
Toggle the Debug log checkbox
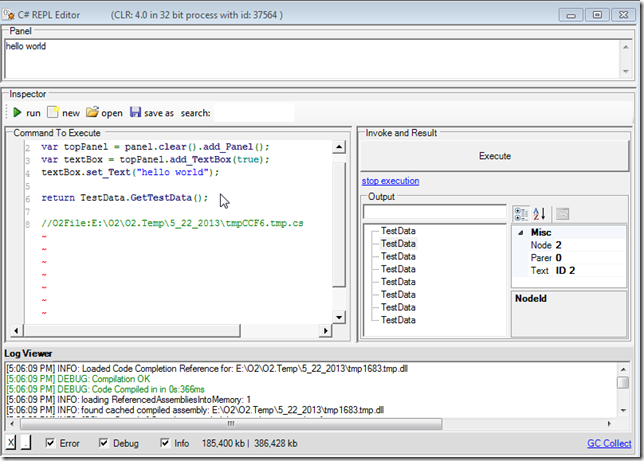coord(104,443)
